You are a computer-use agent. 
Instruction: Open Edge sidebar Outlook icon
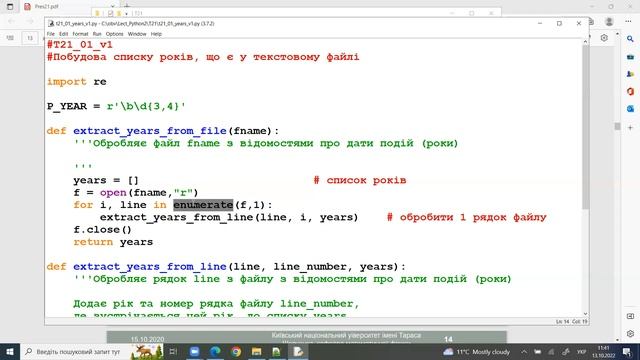(630, 109)
